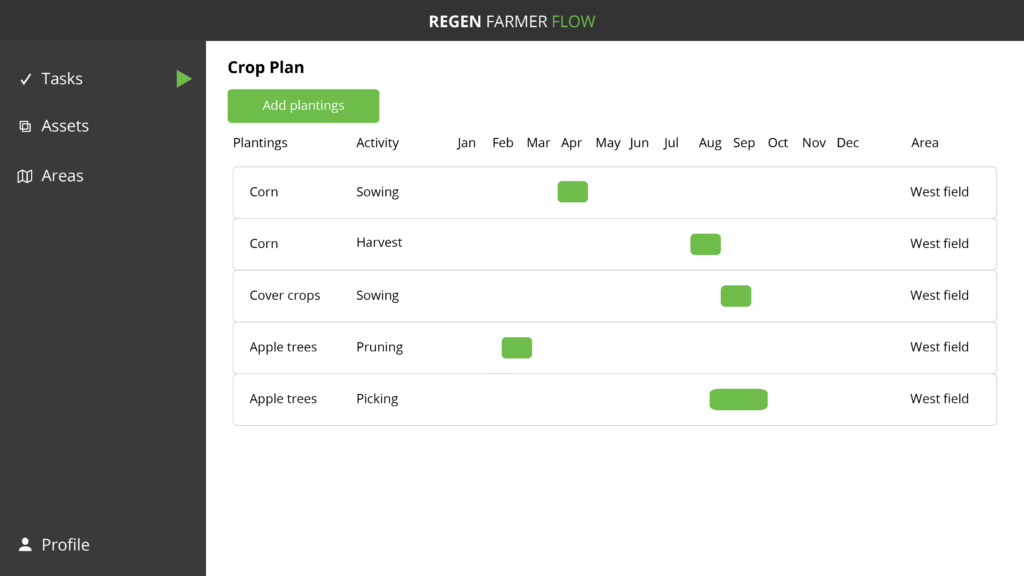Click the Tasks checkmark icon
Image resolution: width=1024 pixels, height=576 pixels.
tap(25, 79)
